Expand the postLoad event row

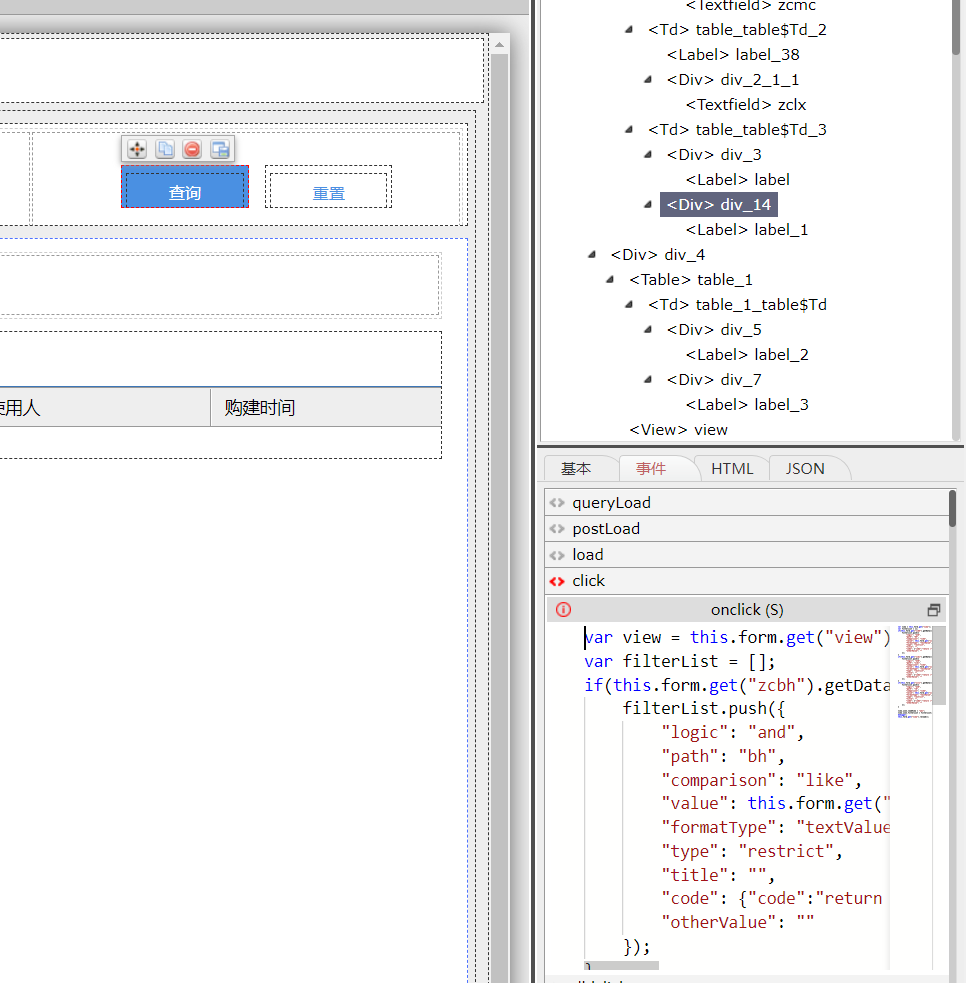[606, 529]
